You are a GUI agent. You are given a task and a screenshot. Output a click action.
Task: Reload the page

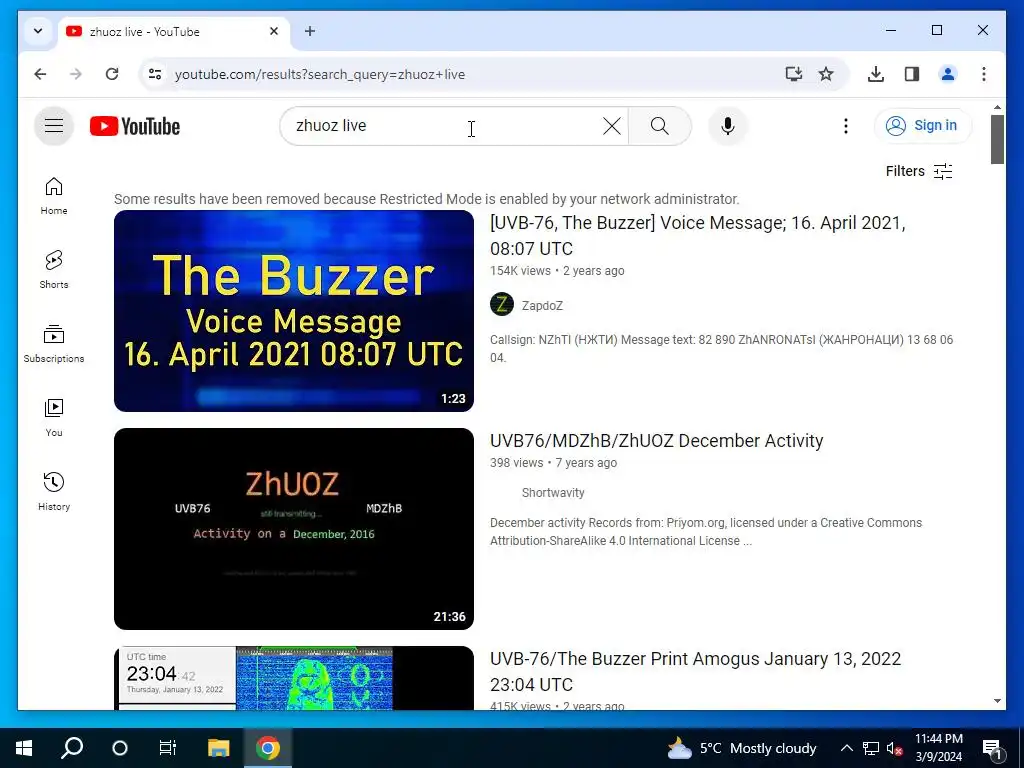(x=112, y=74)
